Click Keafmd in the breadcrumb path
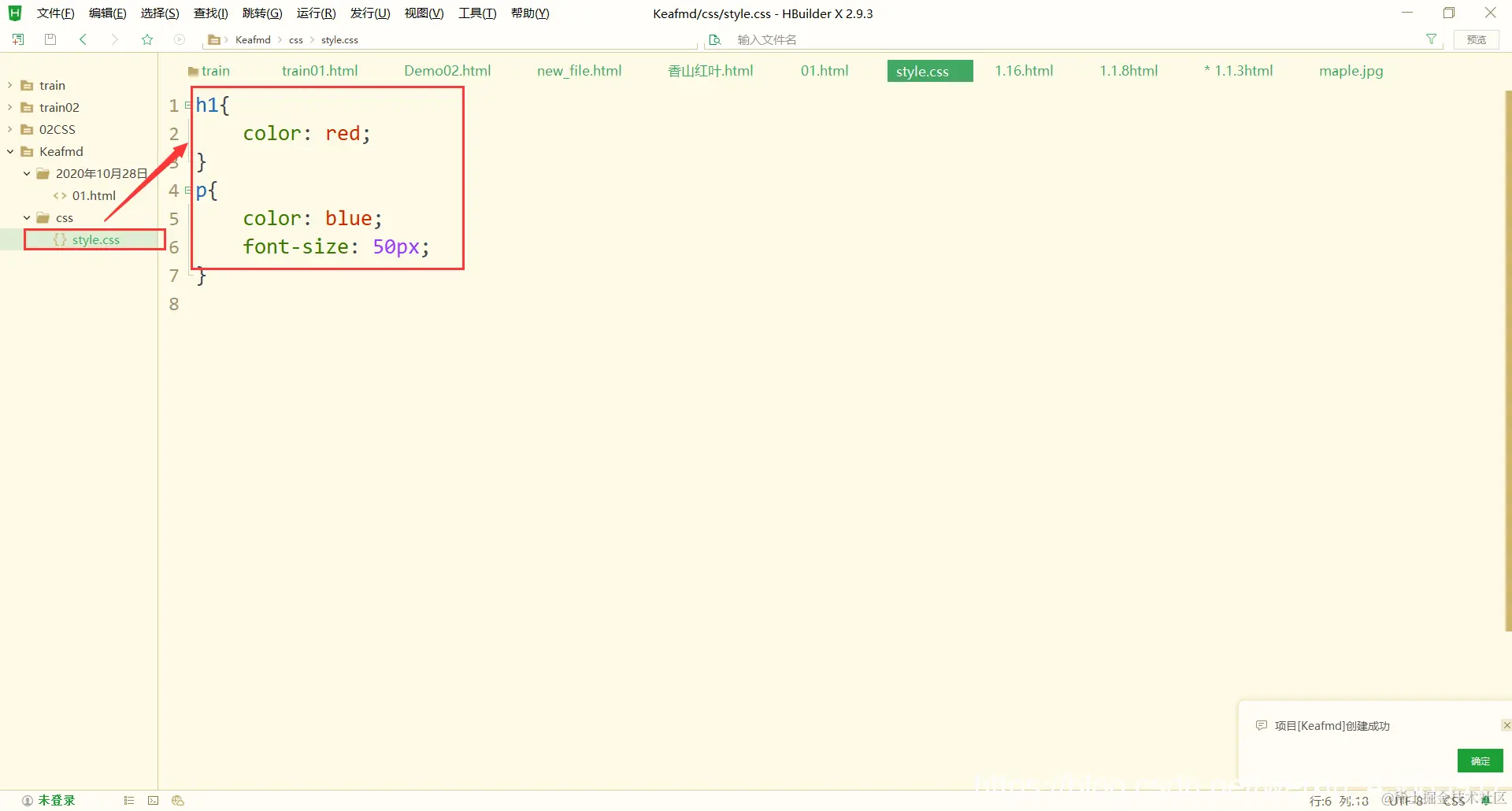 253,39
